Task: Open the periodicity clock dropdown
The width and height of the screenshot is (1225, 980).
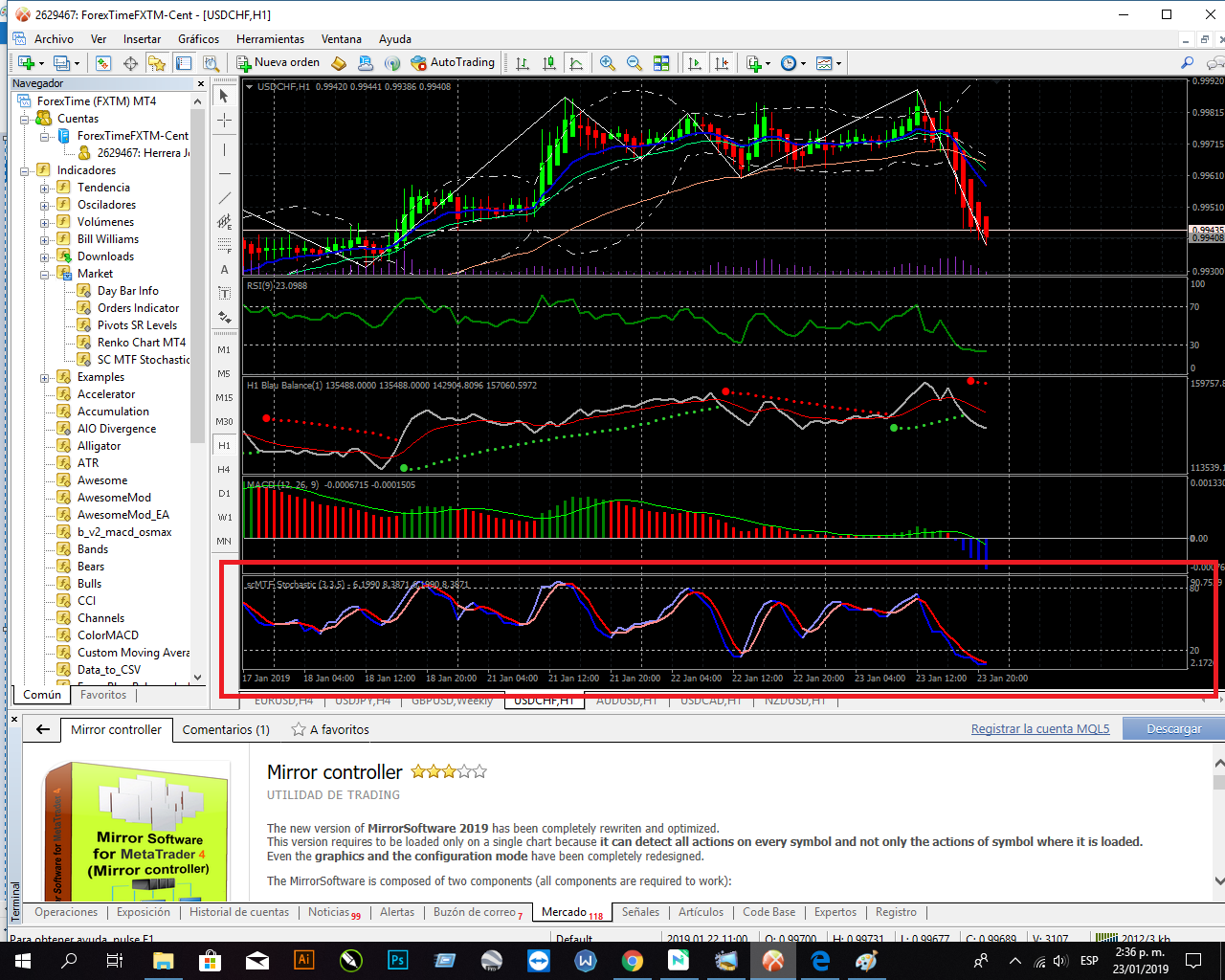Action: (793, 63)
